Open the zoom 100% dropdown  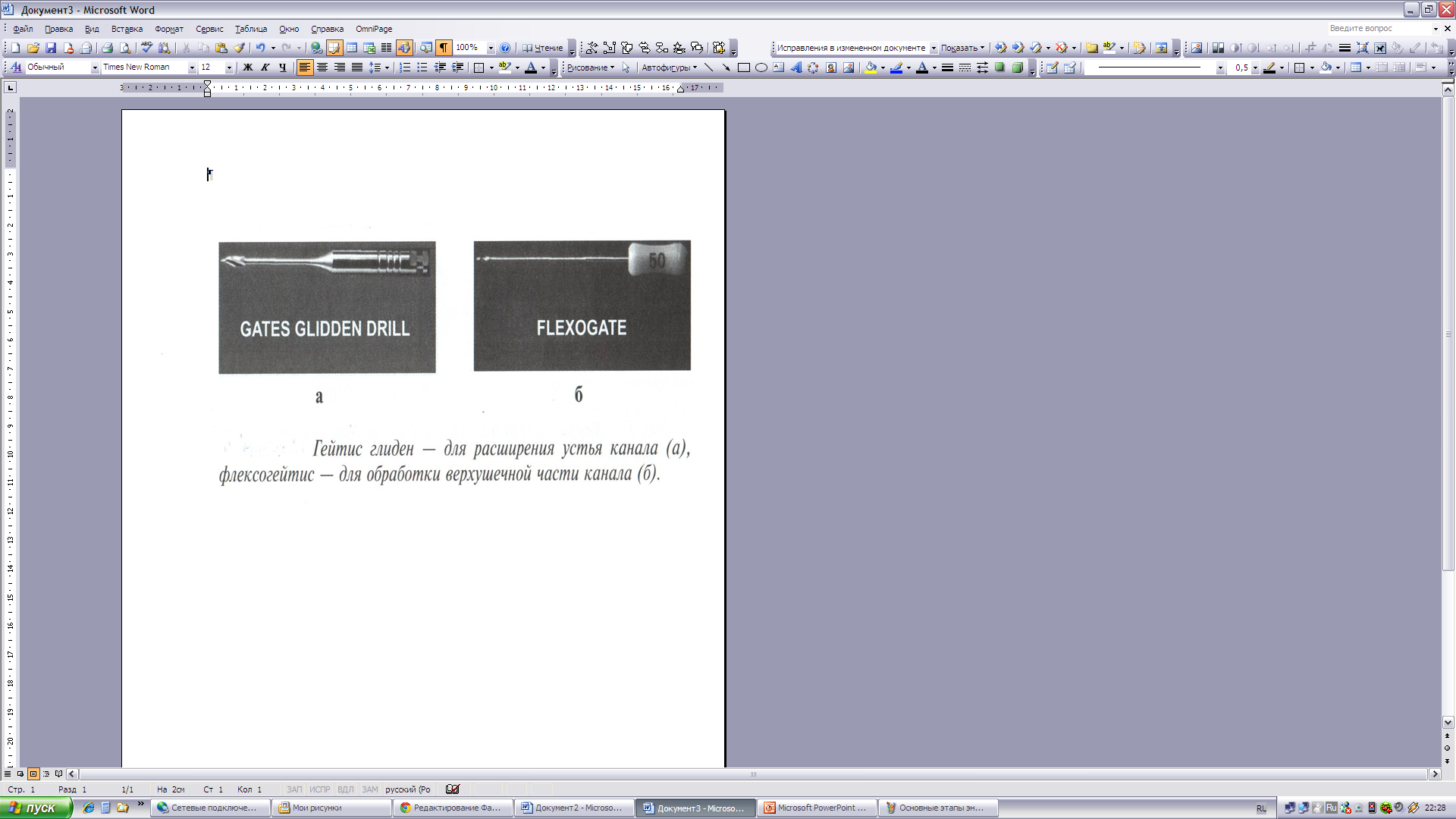491,48
